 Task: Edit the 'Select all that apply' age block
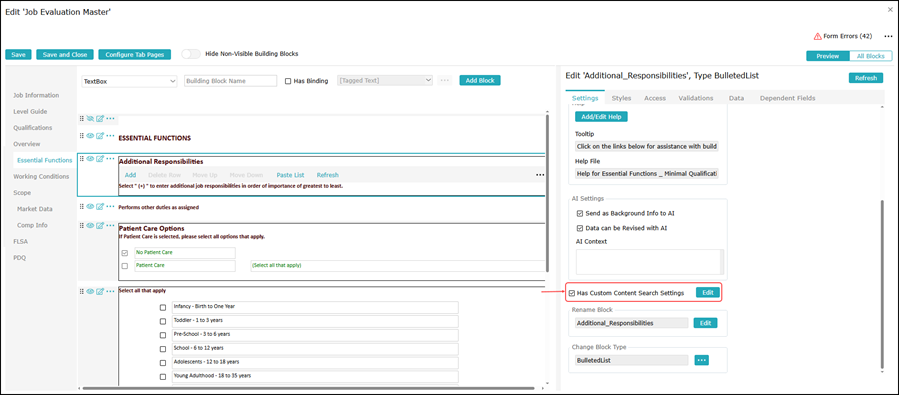tap(100, 291)
